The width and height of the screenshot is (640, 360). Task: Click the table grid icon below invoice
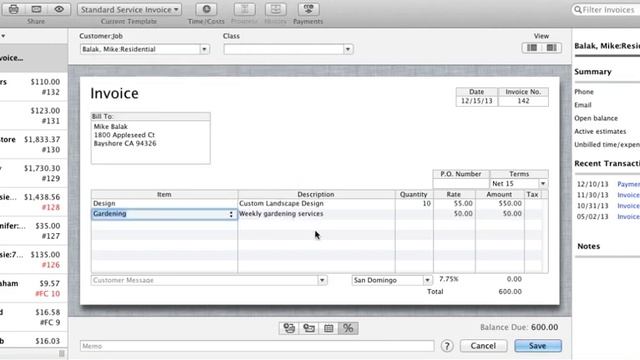(329, 328)
